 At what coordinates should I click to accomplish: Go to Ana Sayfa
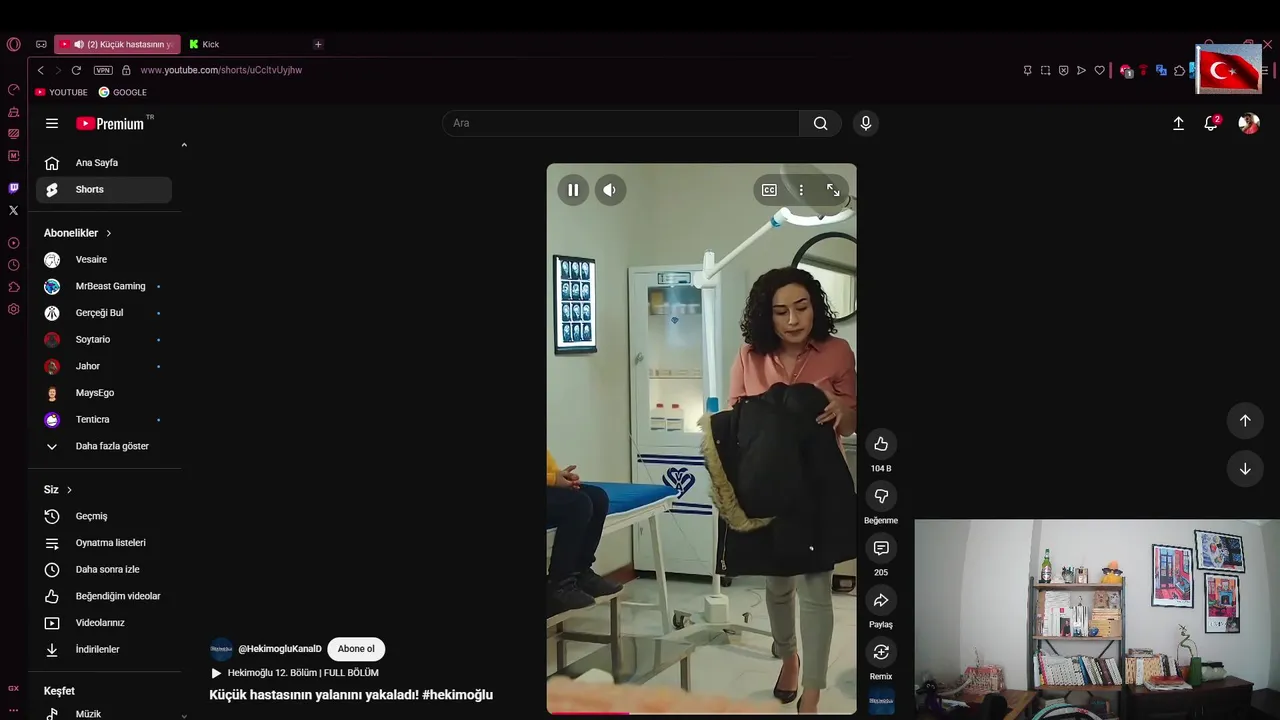104,163
